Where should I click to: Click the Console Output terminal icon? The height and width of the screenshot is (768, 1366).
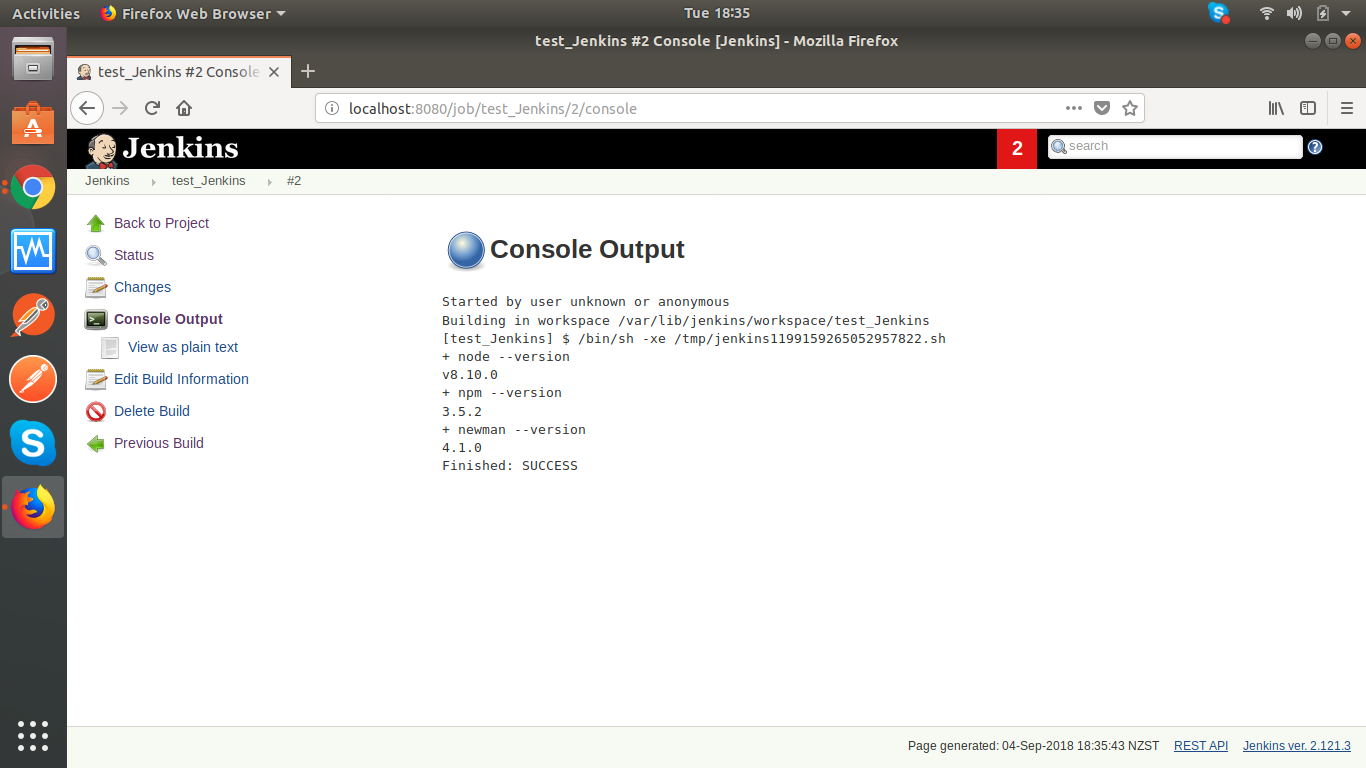coord(96,319)
